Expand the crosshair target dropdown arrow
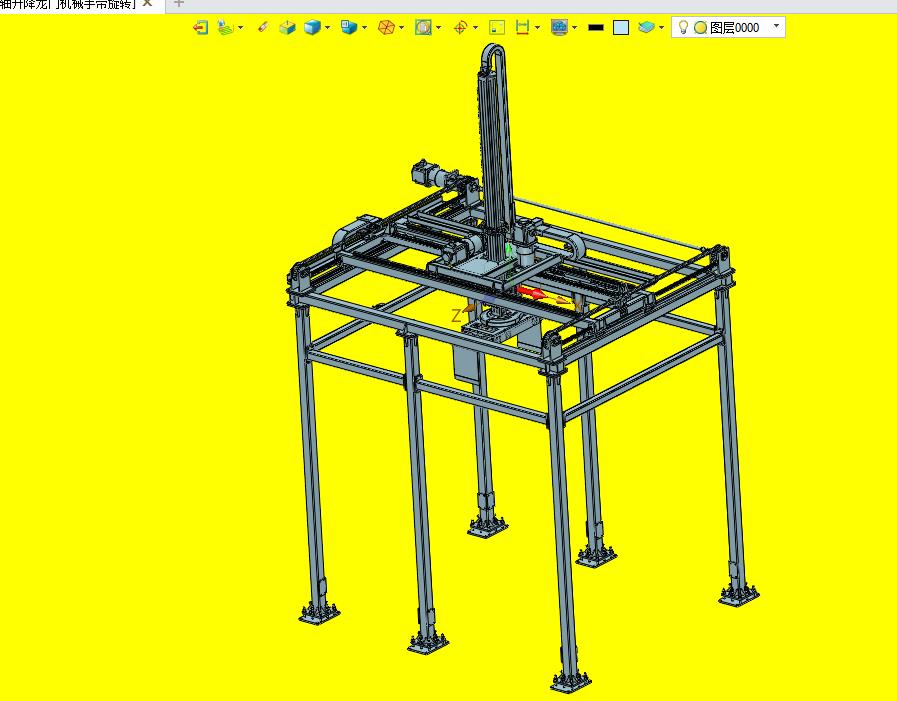Image resolution: width=897 pixels, height=701 pixels. pos(475,27)
